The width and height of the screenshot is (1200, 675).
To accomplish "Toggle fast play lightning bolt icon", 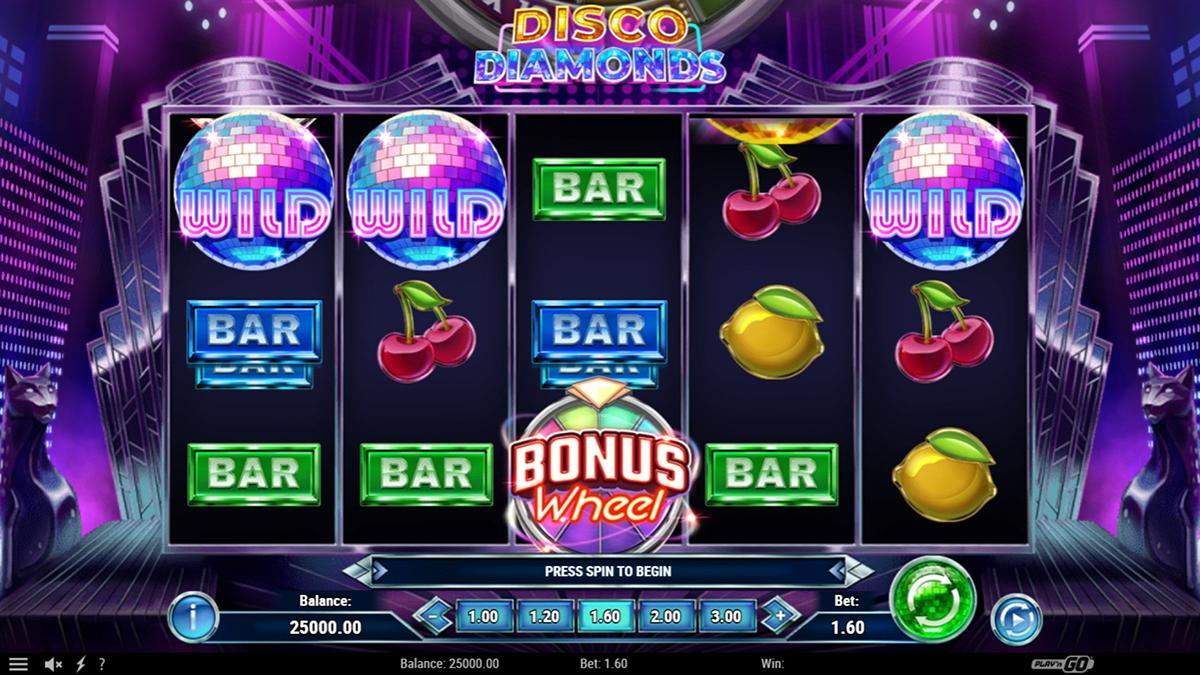I will coord(81,664).
